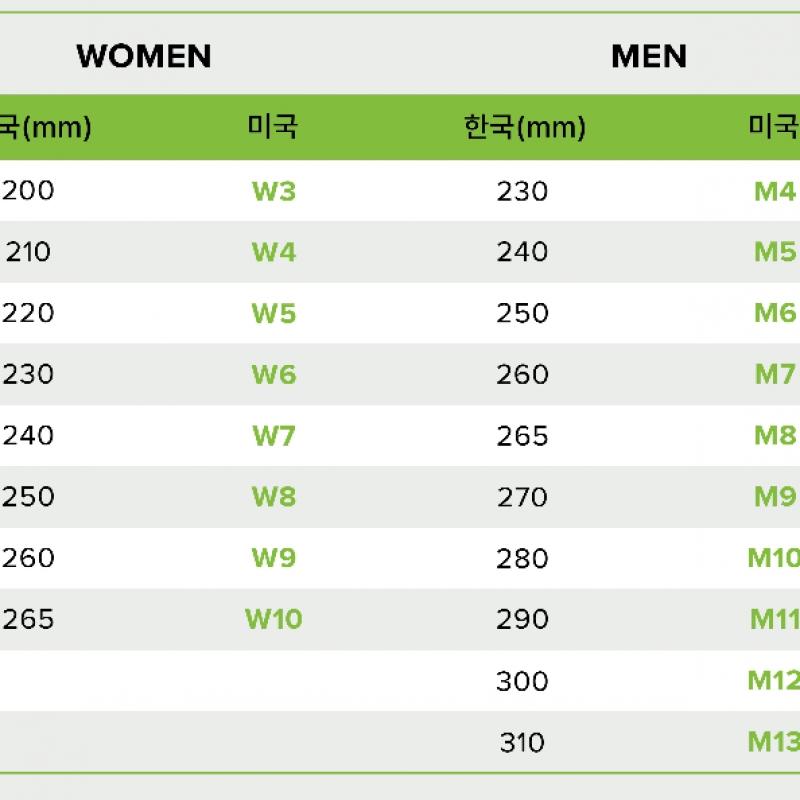Select the men's 한국(mm) column header
Viewport: 800px width, 800px height.
[x=525, y=127]
